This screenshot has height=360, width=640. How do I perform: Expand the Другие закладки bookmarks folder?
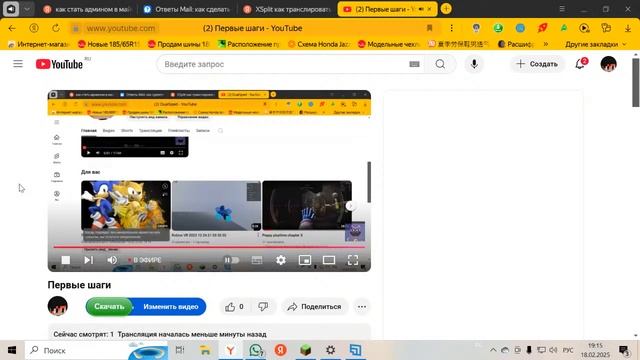[595, 44]
